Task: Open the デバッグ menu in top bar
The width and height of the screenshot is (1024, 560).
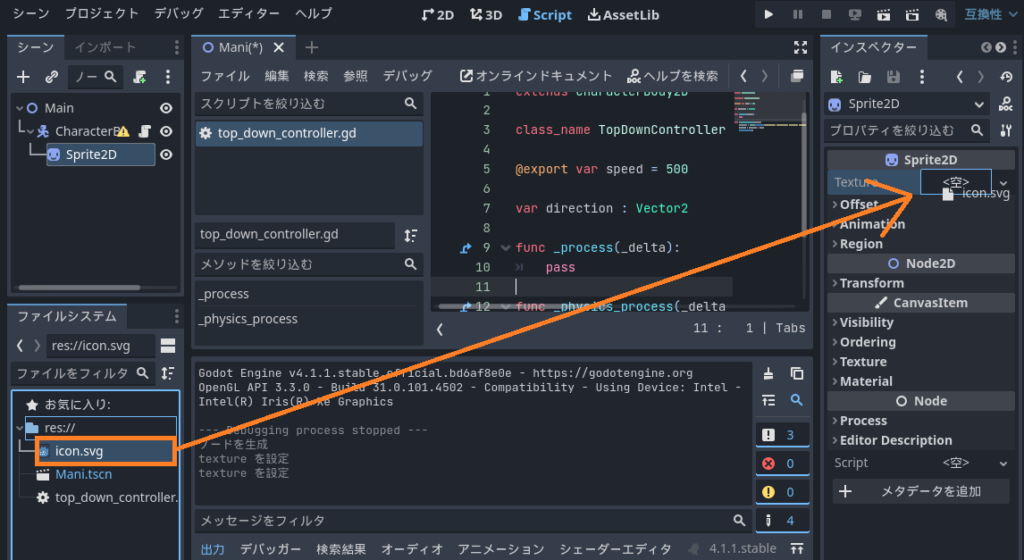Action: [179, 14]
